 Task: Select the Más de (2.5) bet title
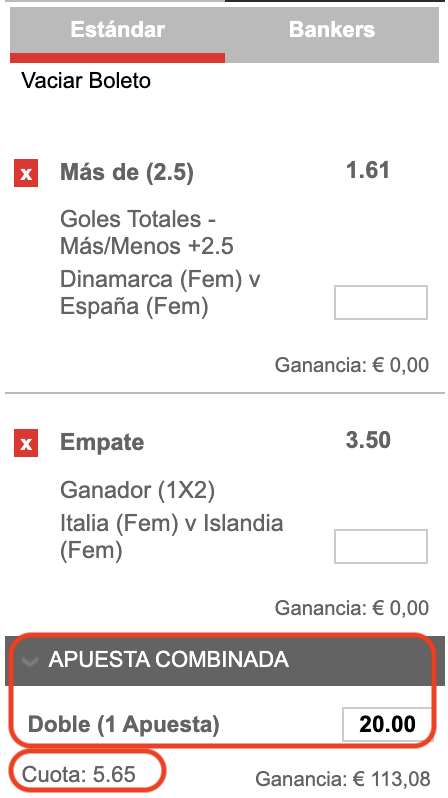[x=127, y=173]
